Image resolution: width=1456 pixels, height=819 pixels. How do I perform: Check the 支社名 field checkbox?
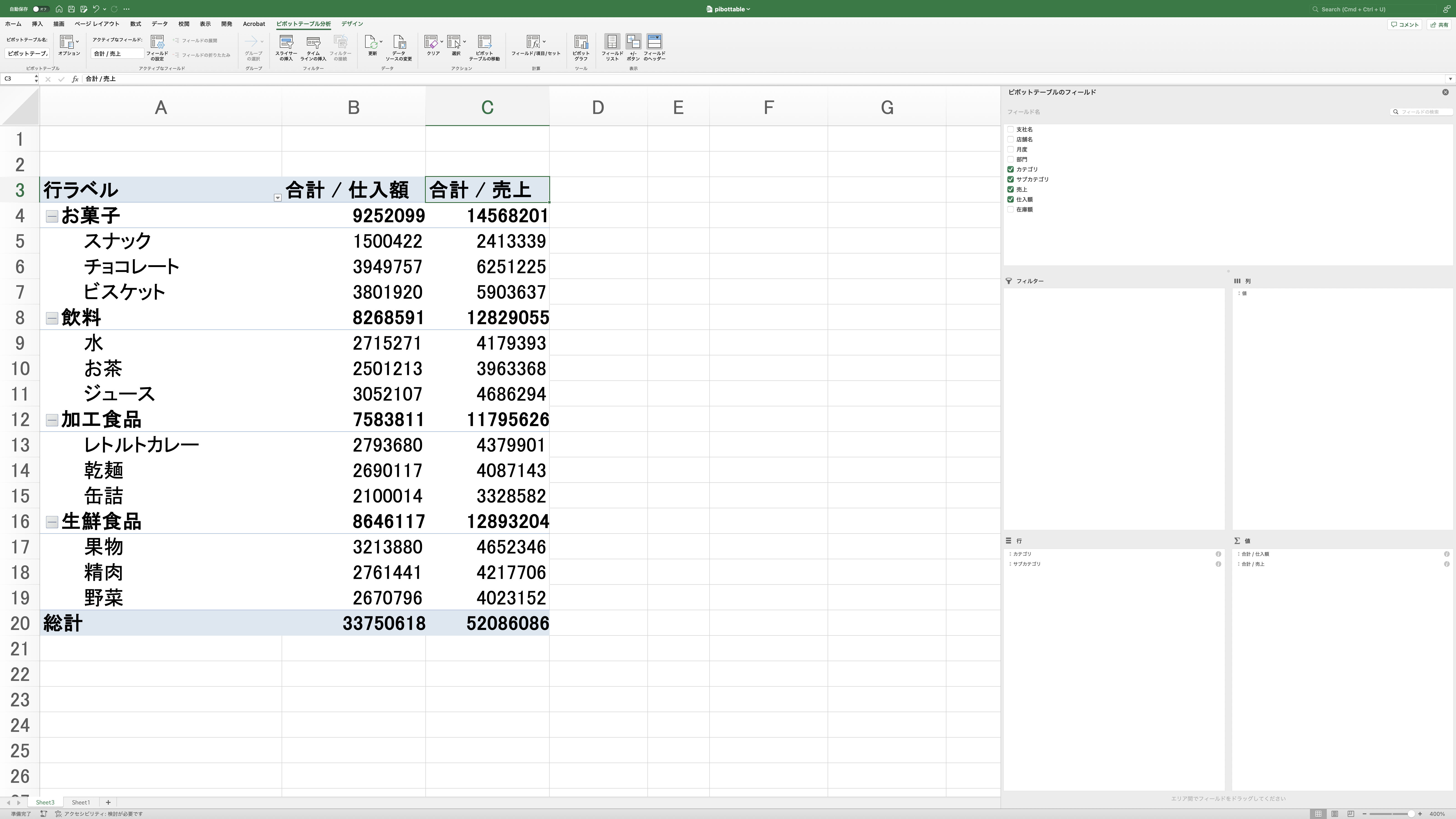click(1011, 129)
